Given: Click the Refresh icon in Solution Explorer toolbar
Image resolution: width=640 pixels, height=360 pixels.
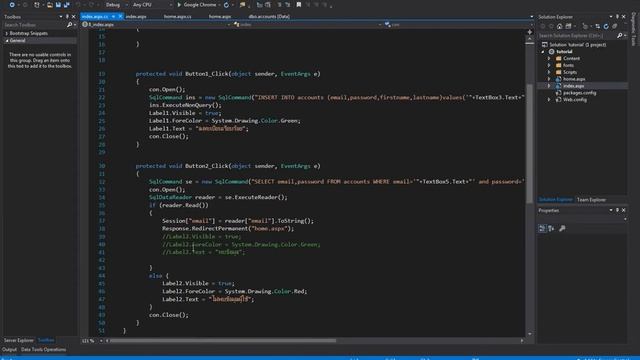Looking at the screenshot, I should [x=606, y=26].
